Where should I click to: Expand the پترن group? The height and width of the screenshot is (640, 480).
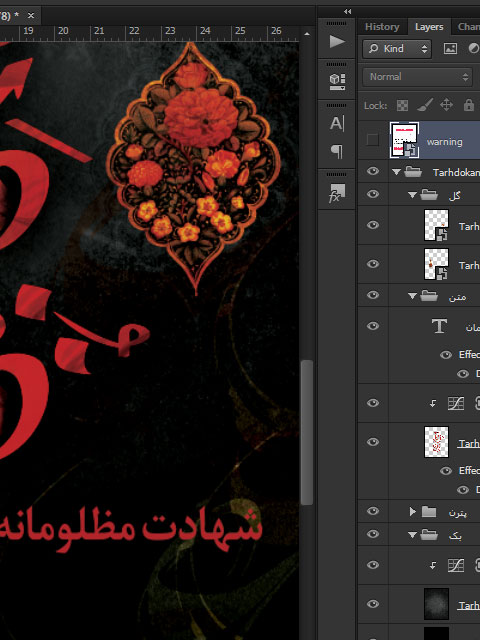point(413,511)
